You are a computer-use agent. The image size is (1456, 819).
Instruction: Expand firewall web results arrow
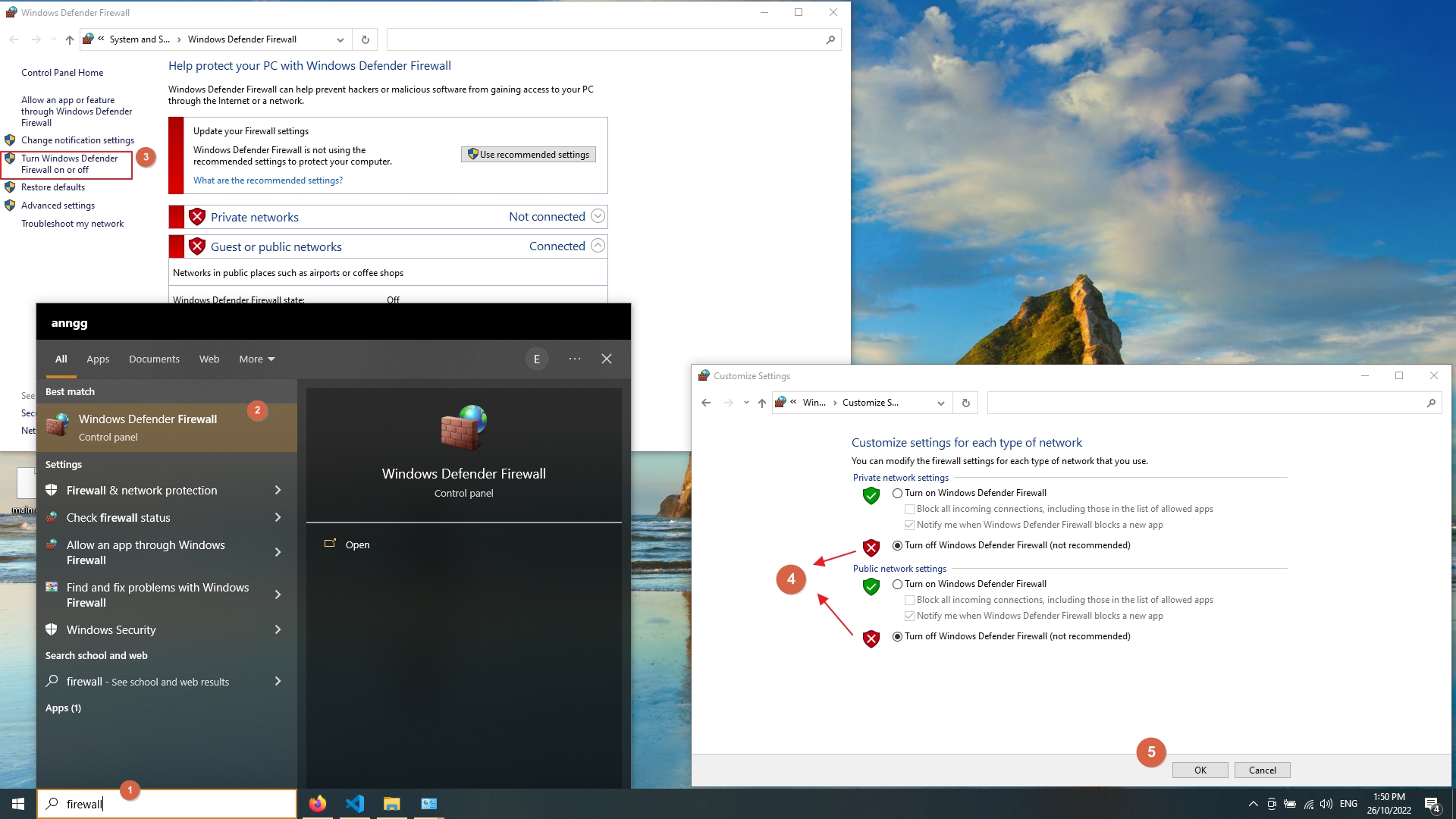tap(278, 682)
